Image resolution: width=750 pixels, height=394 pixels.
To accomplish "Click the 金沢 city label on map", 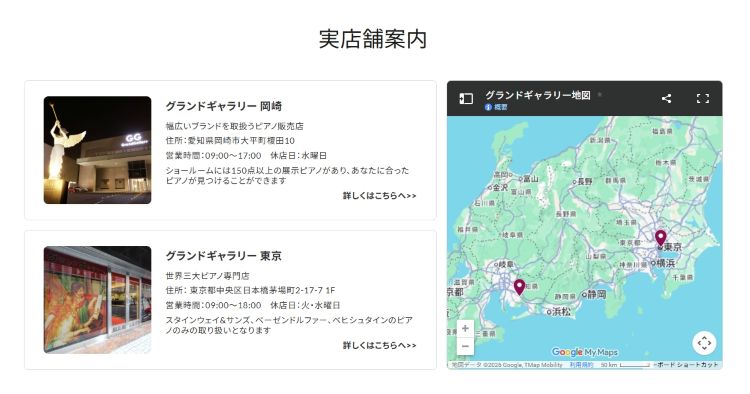I will click(x=500, y=187).
